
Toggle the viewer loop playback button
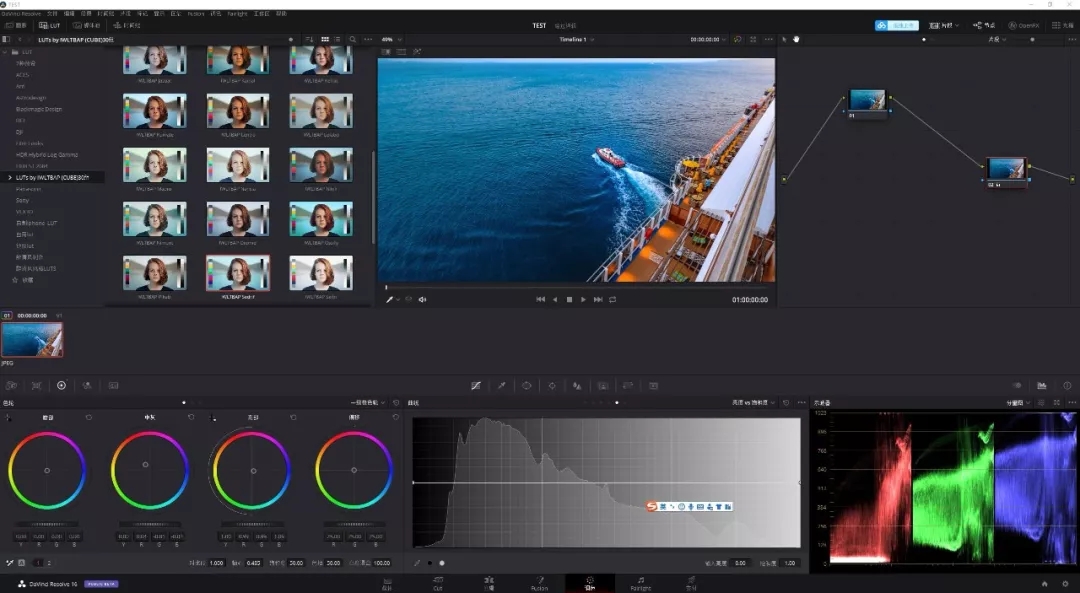pos(612,300)
